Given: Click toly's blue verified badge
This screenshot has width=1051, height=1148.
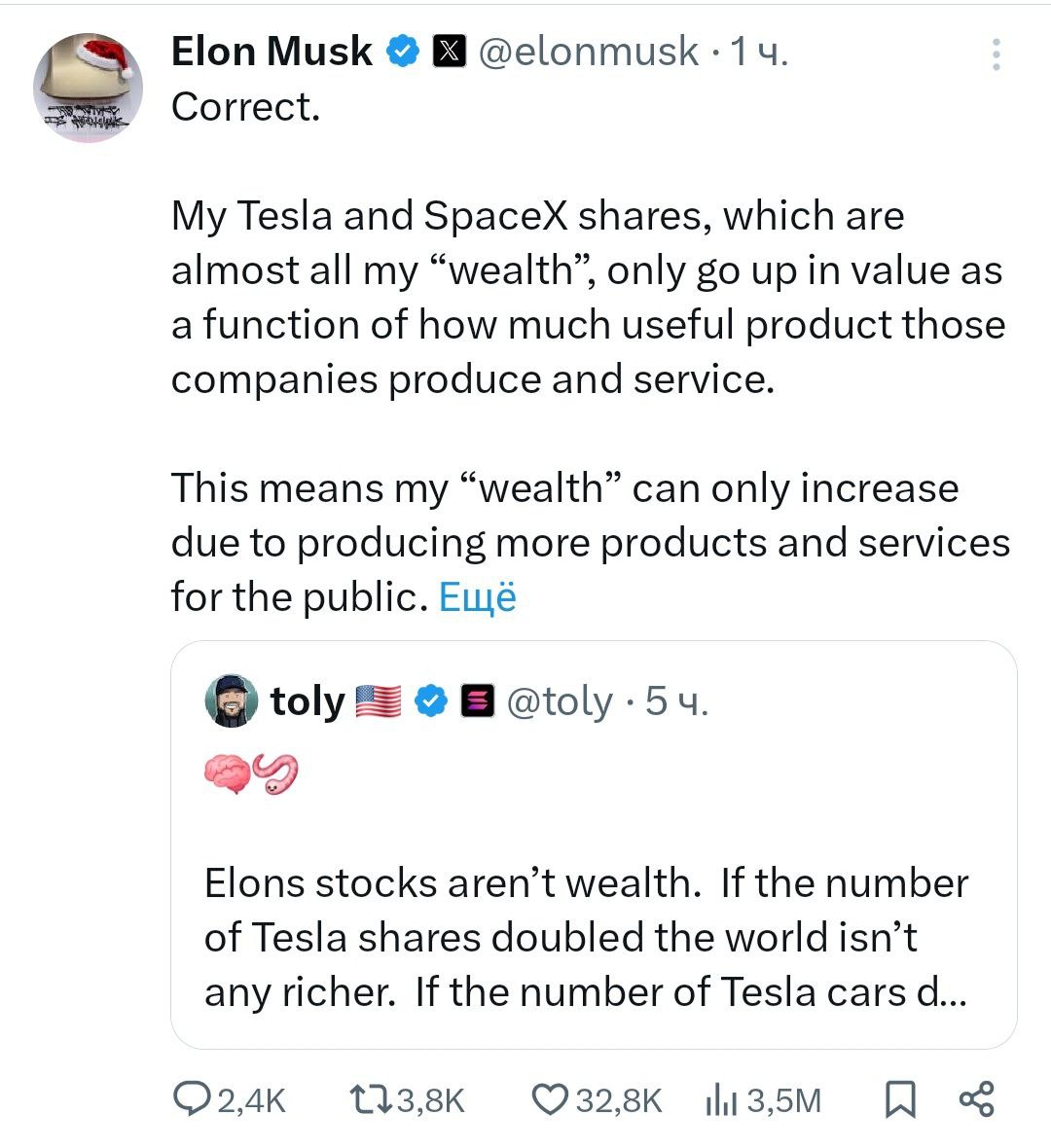Looking at the screenshot, I should click(432, 700).
